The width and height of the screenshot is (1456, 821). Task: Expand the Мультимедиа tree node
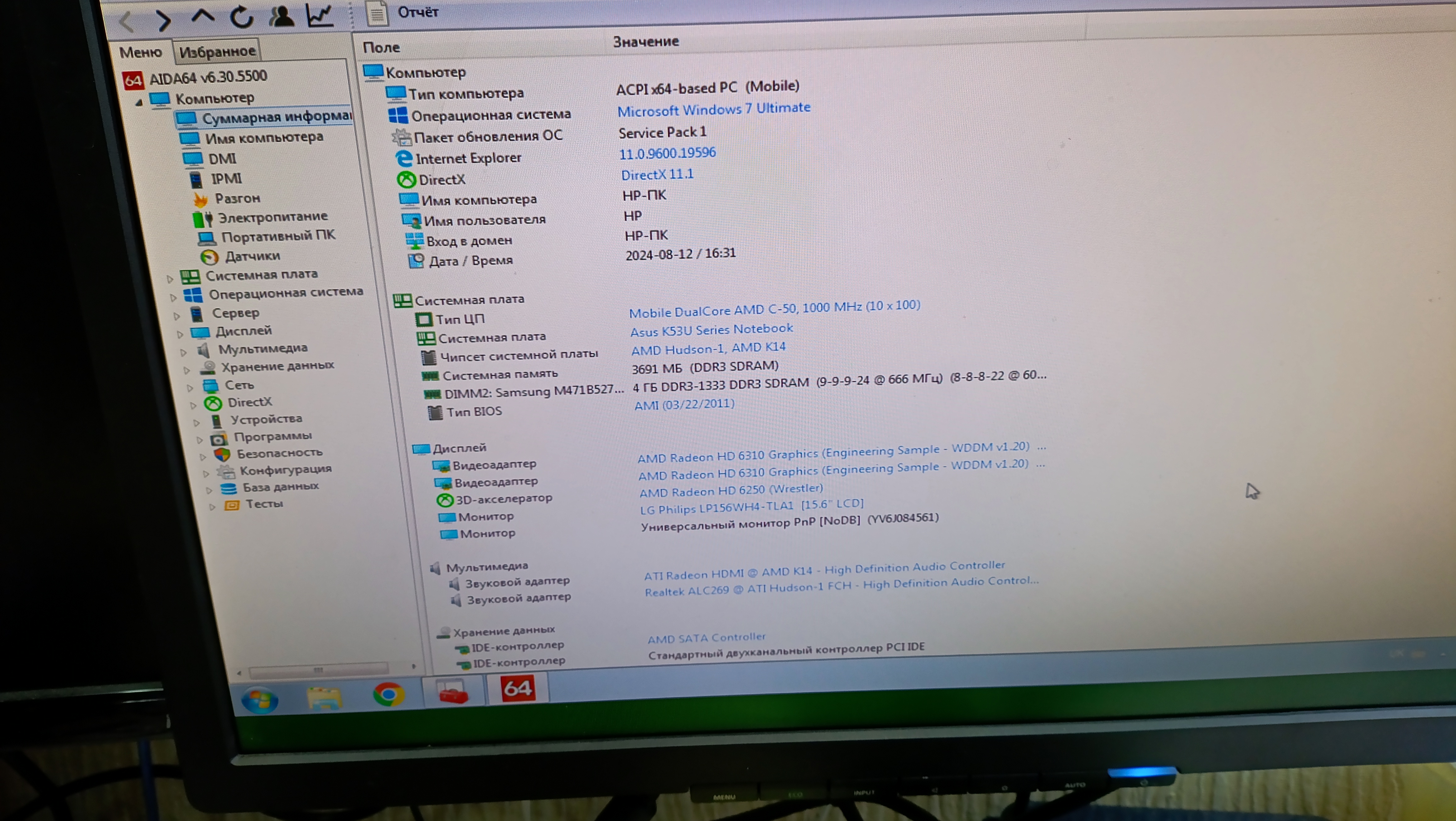184,353
